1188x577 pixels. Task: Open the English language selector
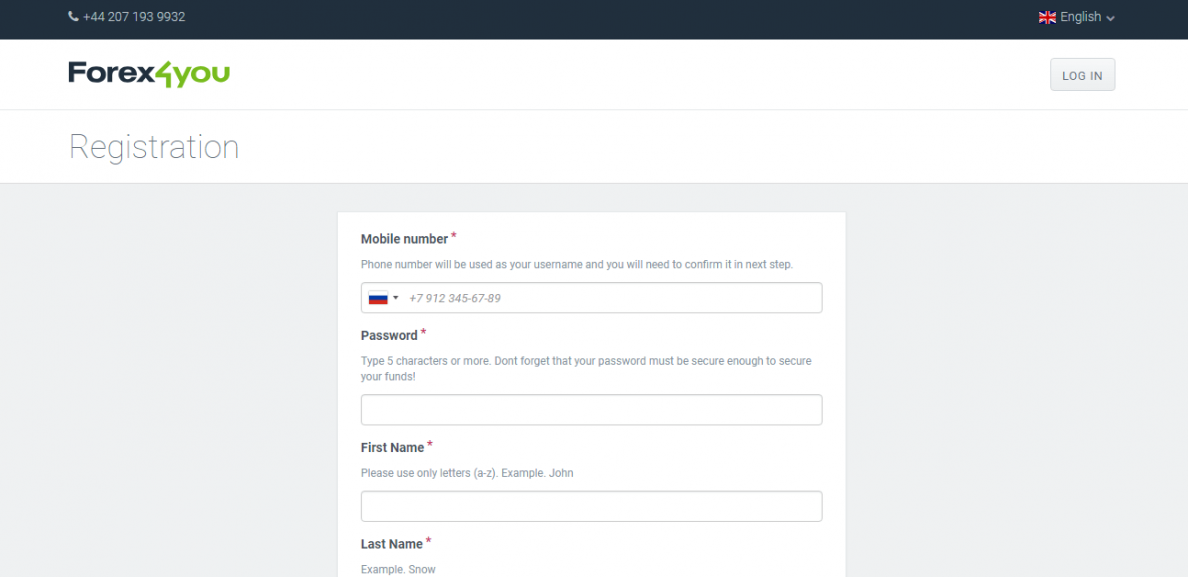point(1077,17)
